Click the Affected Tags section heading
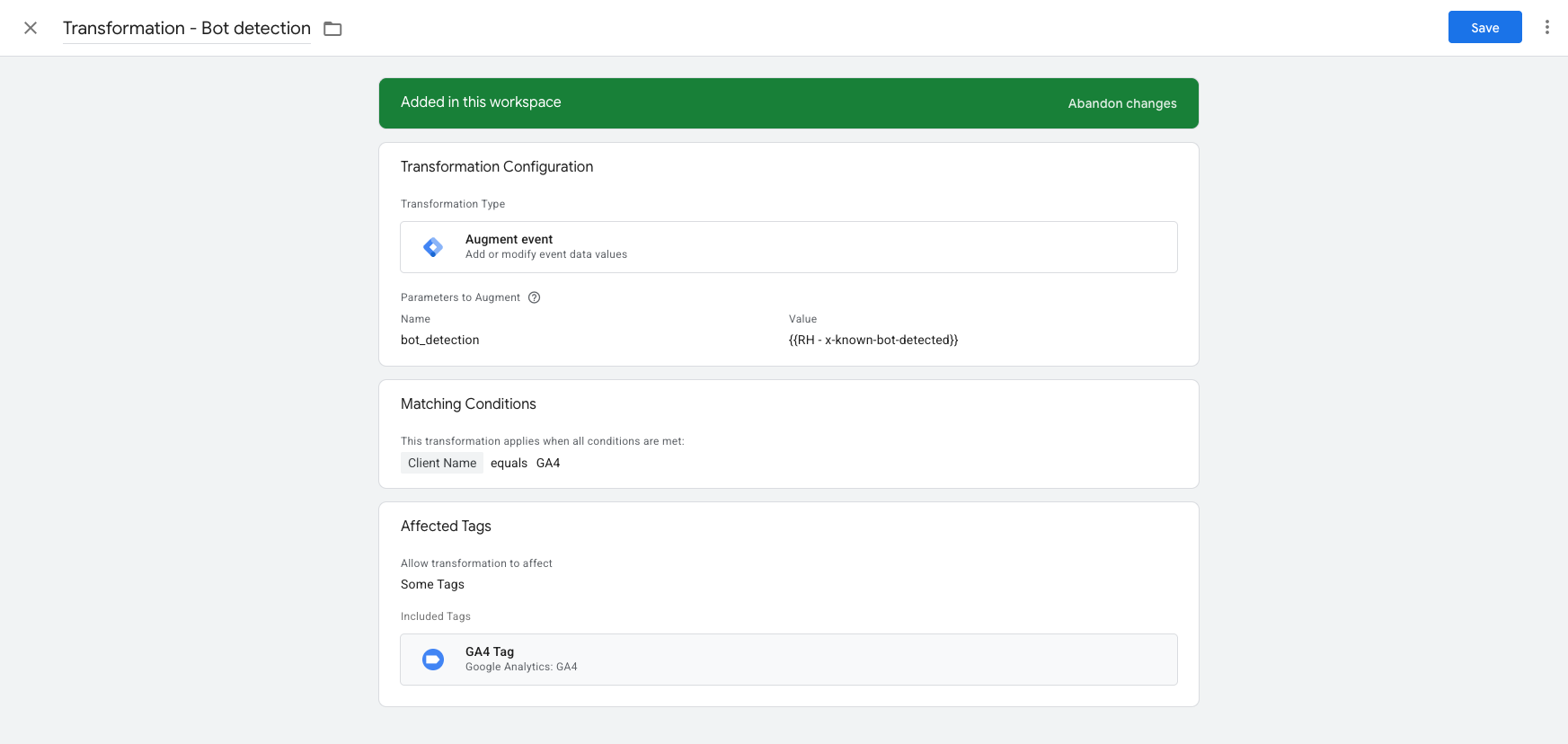The image size is (1568, 744). tap(446, 527)
